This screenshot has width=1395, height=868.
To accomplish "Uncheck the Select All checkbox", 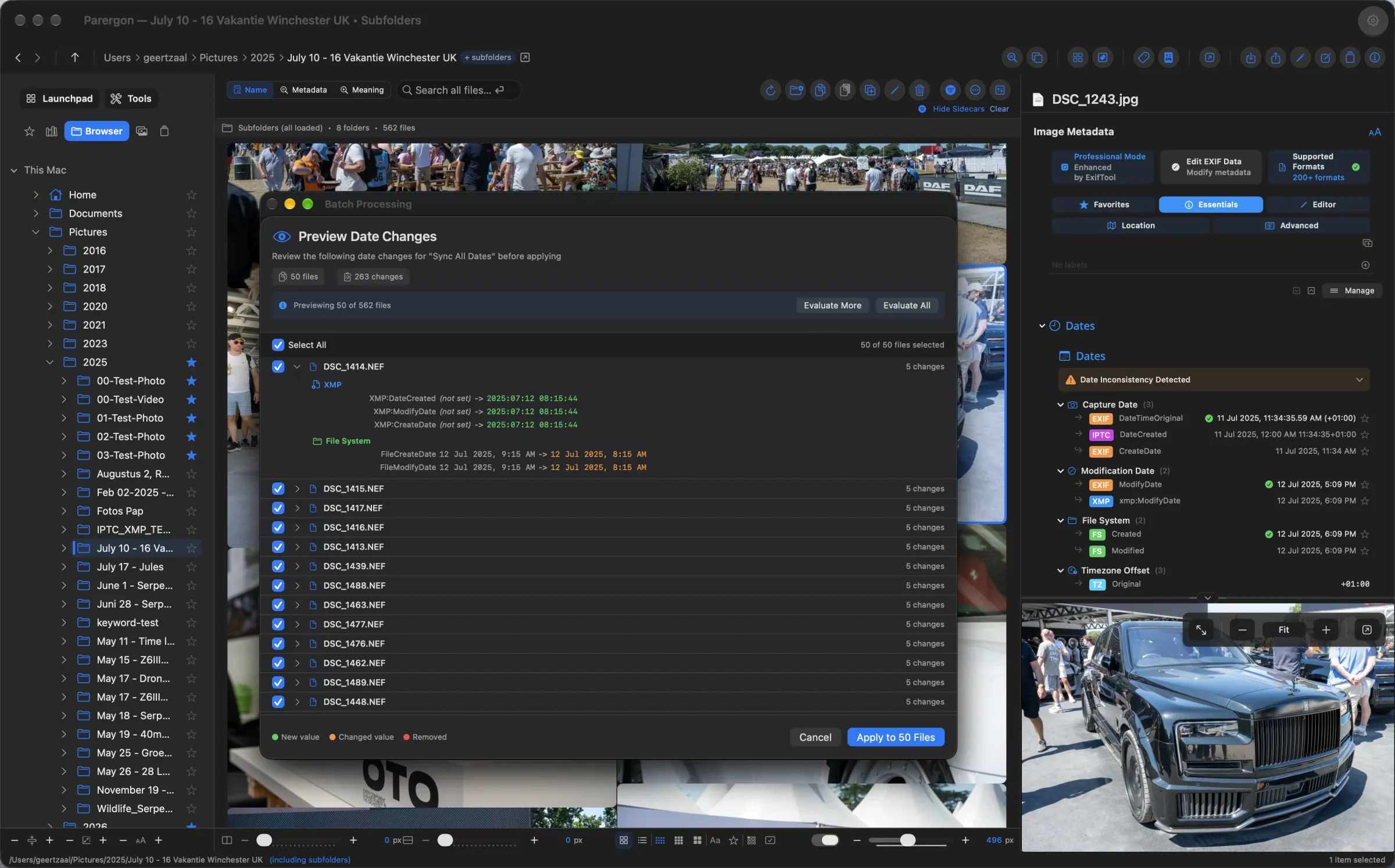I will click(x=278, y=345).
